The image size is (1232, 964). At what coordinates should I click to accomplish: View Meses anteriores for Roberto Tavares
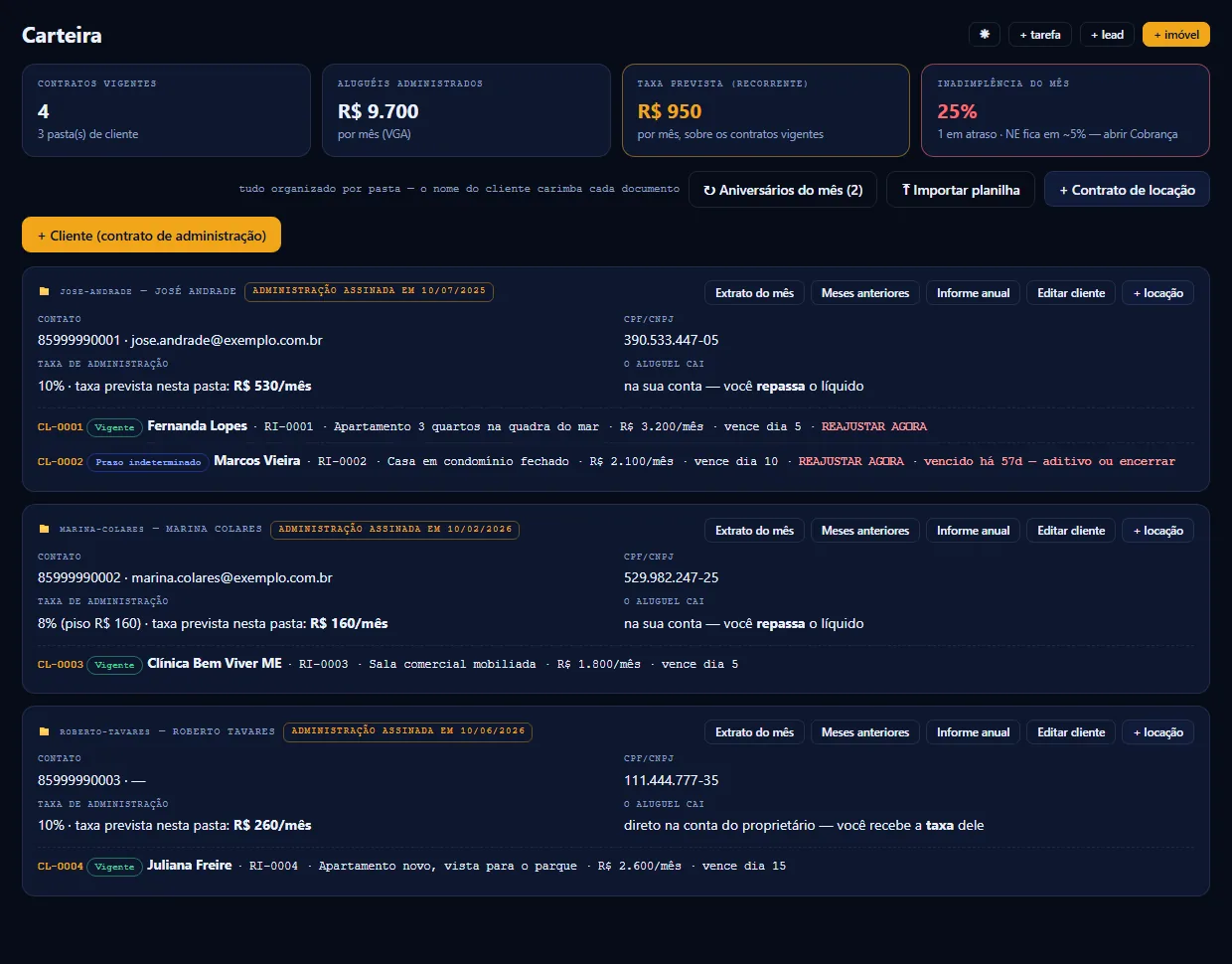point(865,732)
